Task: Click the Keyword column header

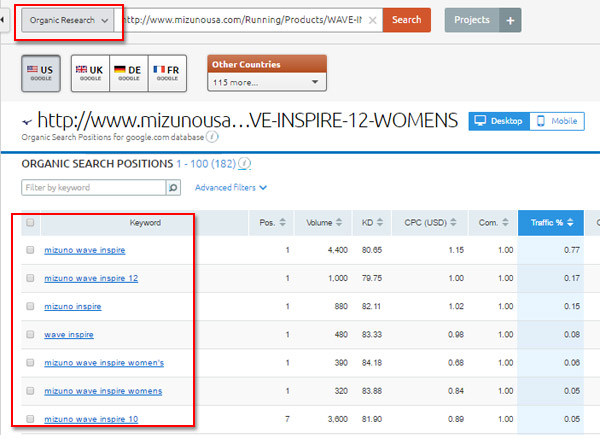Action: (145, 223)
